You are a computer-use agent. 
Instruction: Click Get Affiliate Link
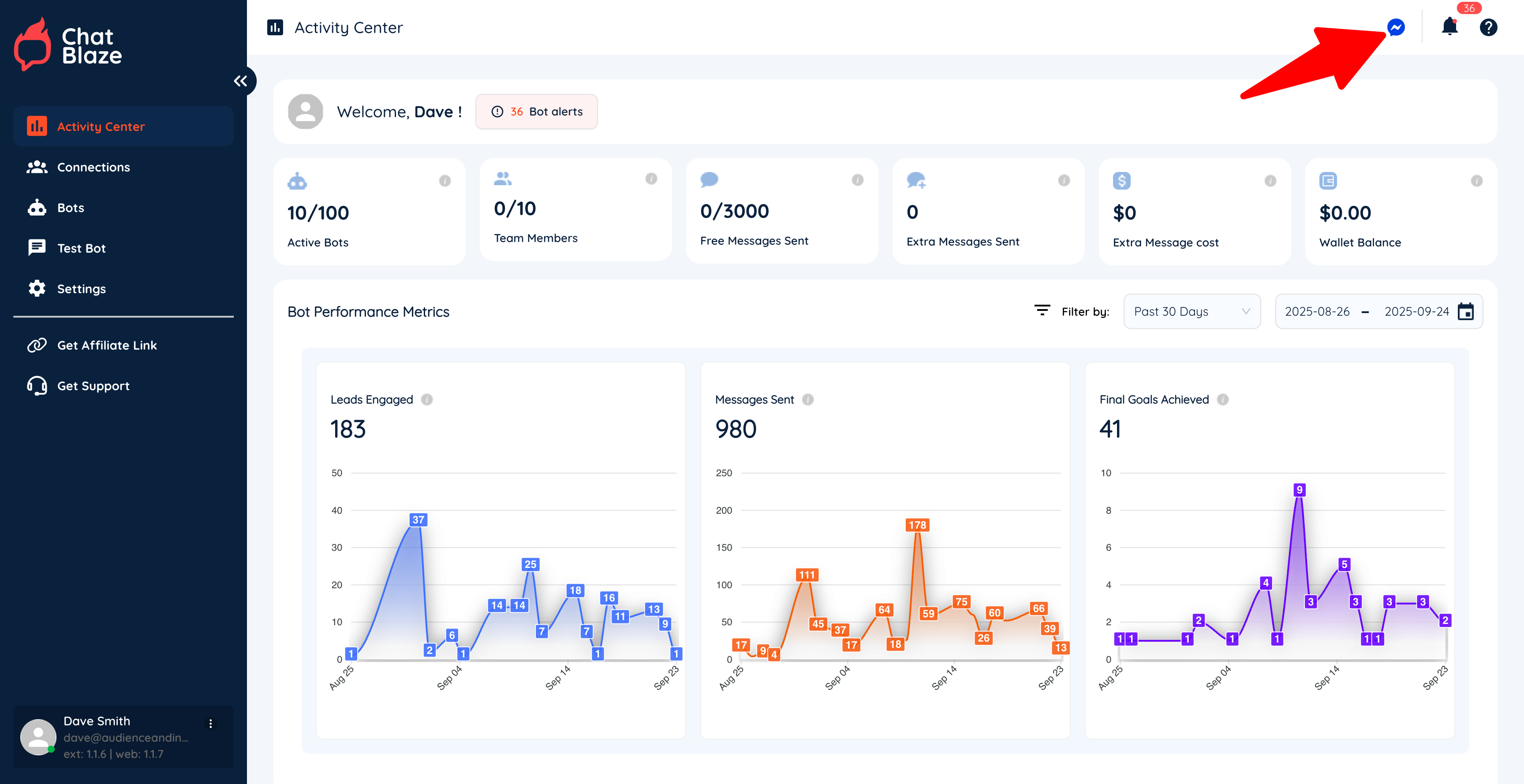106,346
